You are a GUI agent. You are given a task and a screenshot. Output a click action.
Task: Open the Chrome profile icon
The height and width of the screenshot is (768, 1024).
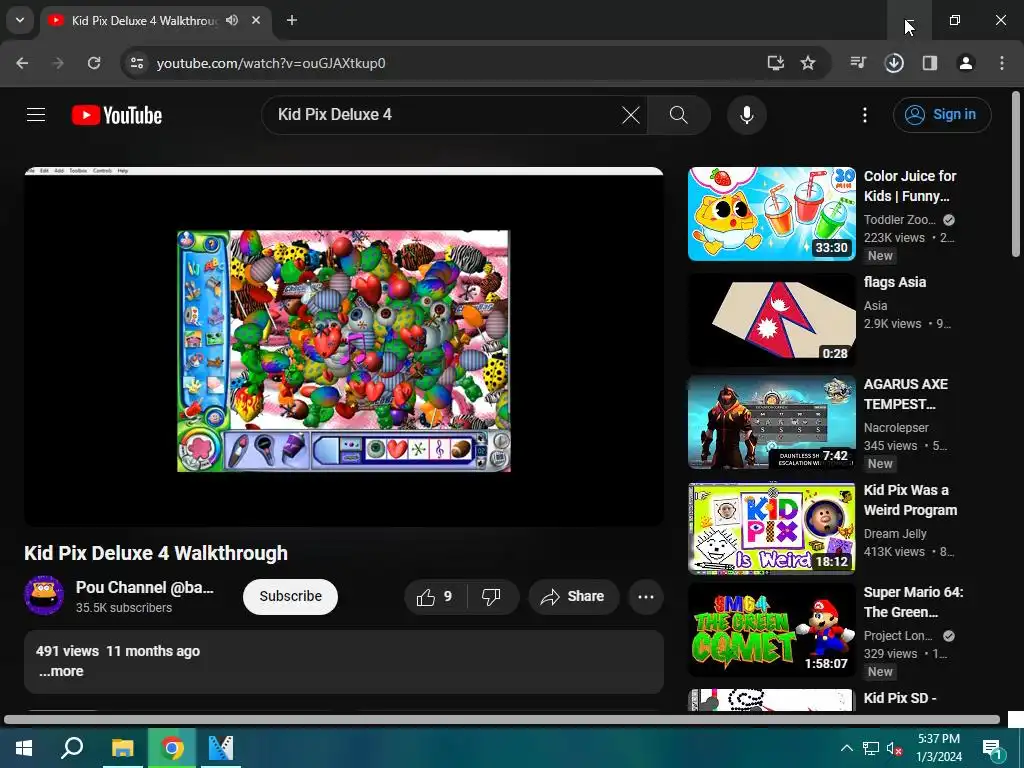[x=966, y=63]
